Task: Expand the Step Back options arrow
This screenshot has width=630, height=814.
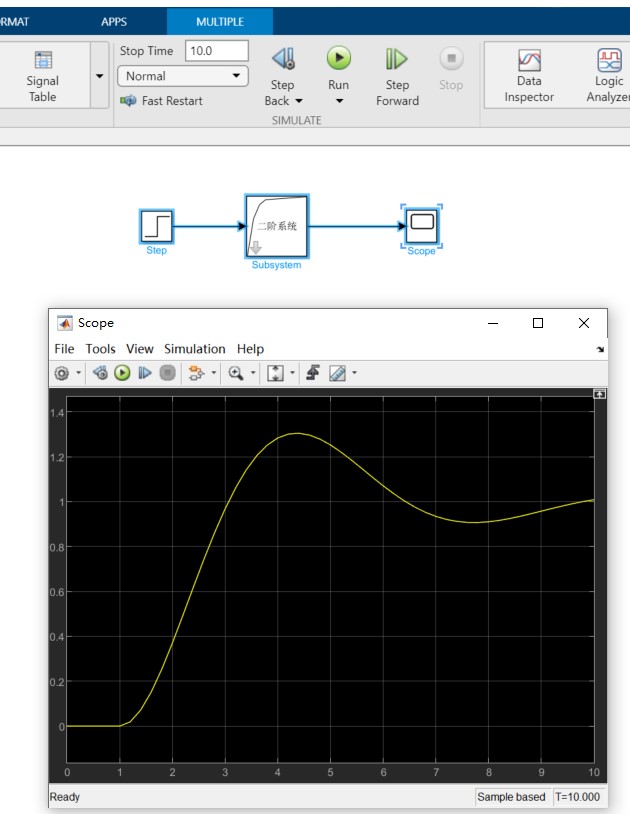Action: (299, 101)
